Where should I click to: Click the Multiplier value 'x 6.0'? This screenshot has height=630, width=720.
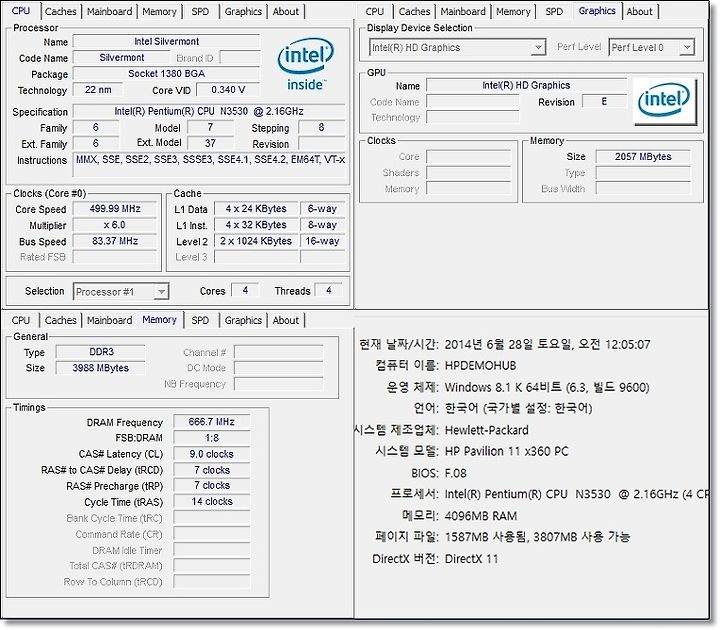(x=115, y=225)
